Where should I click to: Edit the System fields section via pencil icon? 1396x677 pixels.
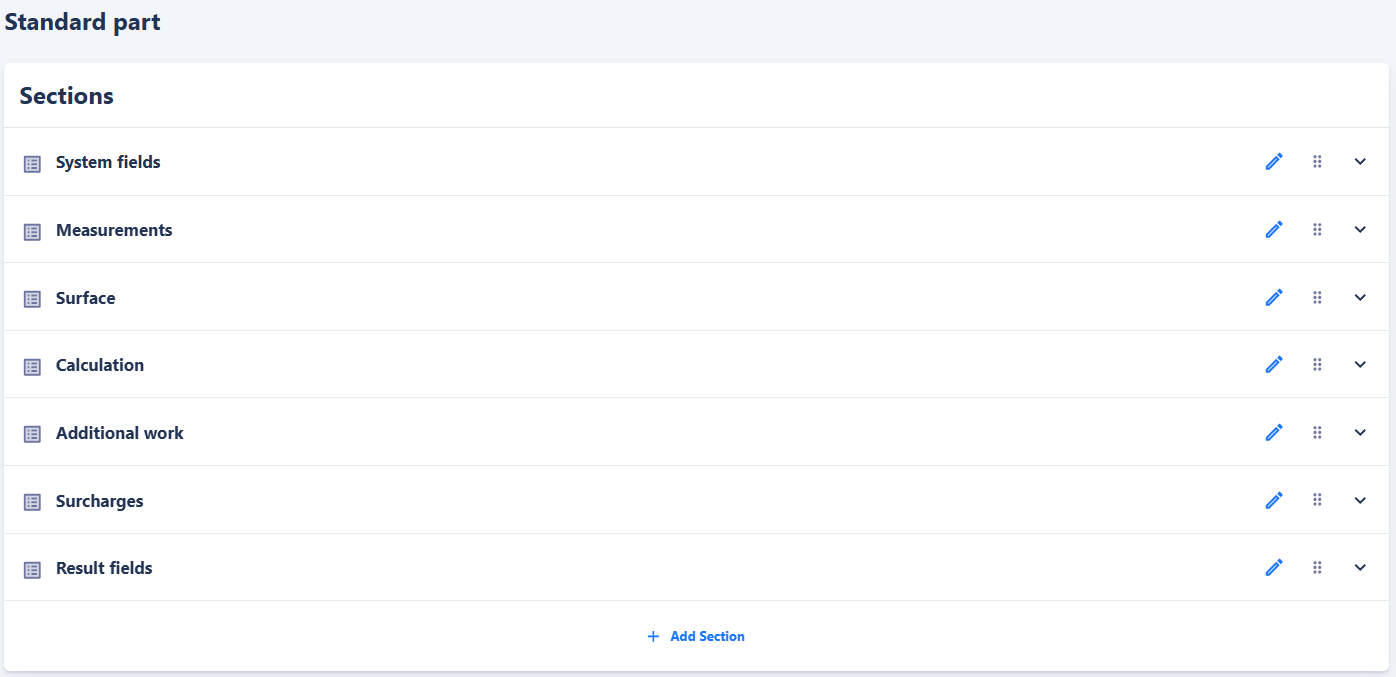click(x=1274, y=162)
